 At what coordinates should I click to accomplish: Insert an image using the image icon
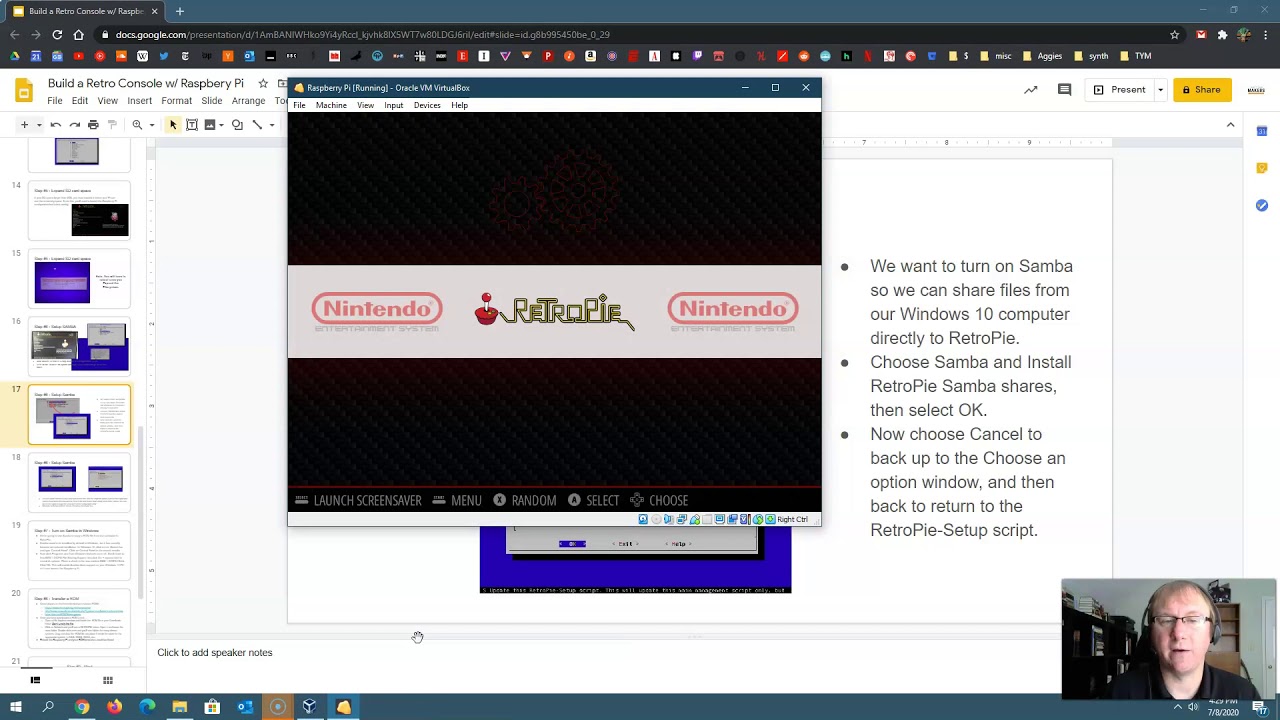tap(210, 125)
